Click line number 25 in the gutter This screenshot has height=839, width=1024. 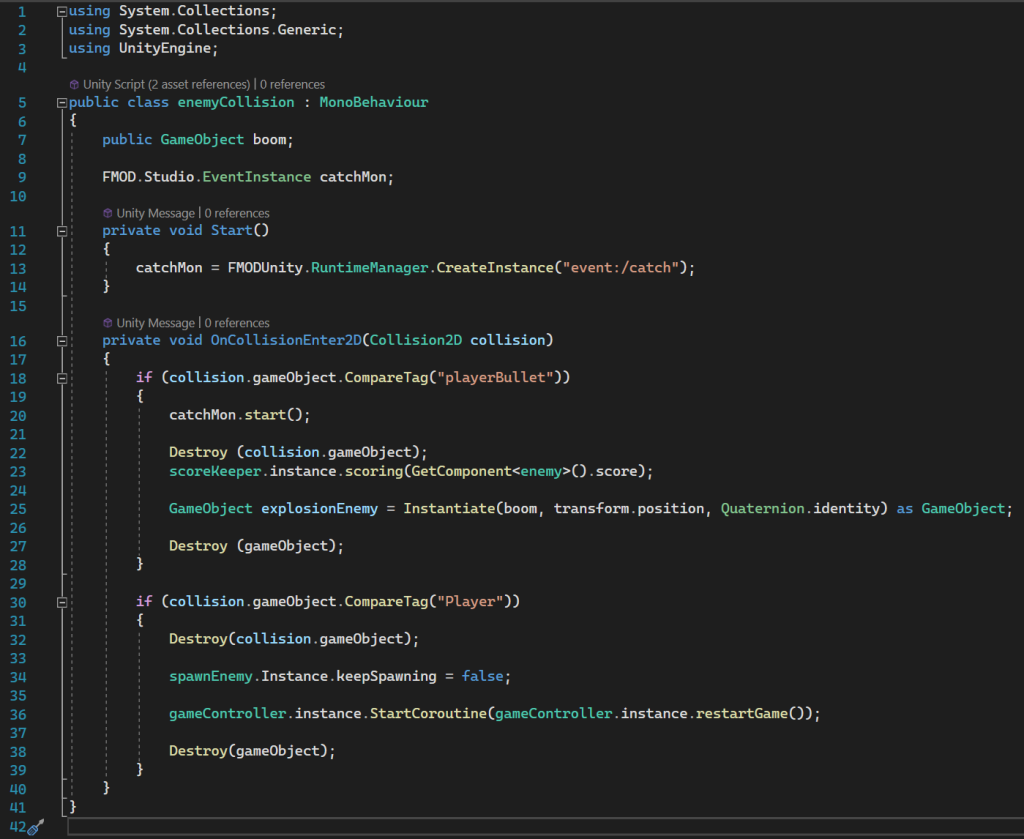[x=20, y=509]
